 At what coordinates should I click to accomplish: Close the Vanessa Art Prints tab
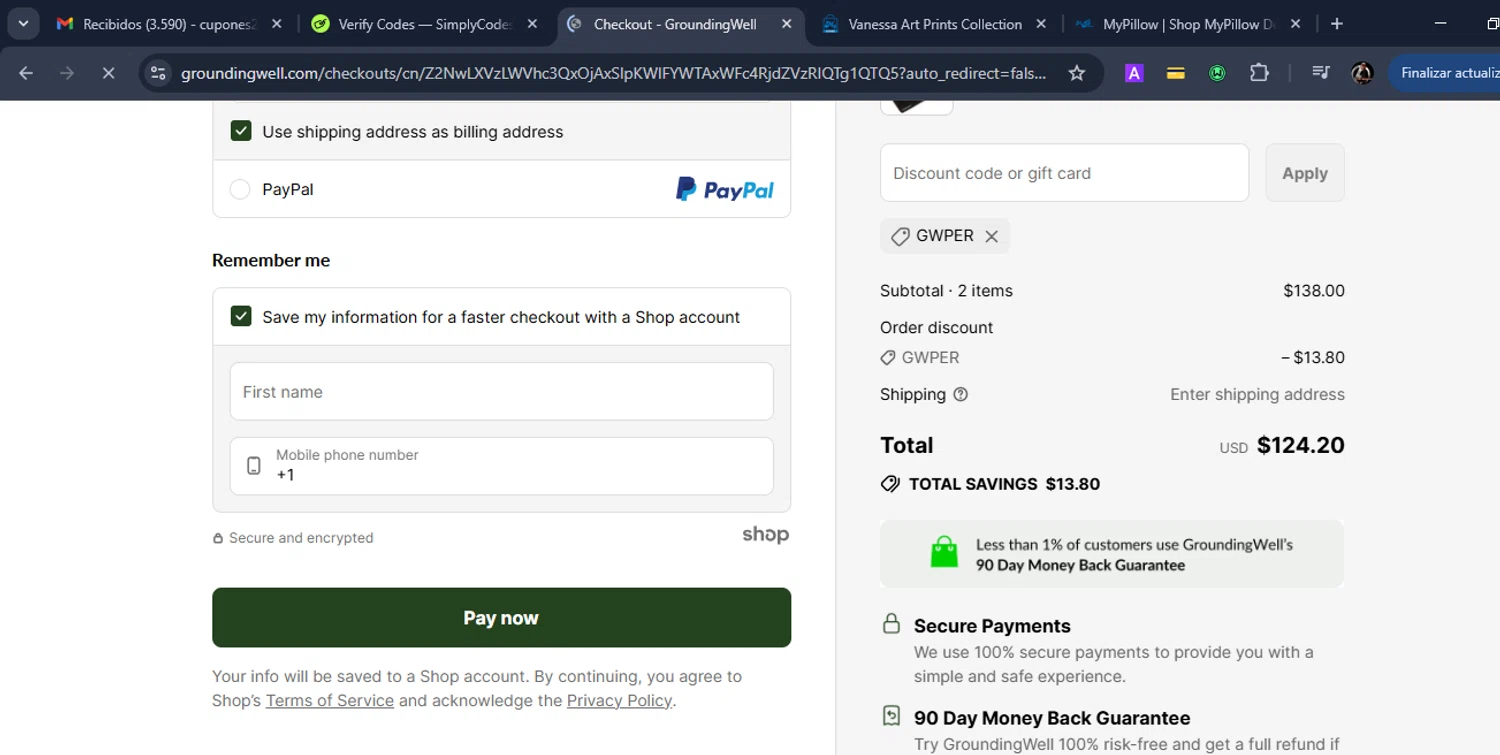click(1042, 24)
